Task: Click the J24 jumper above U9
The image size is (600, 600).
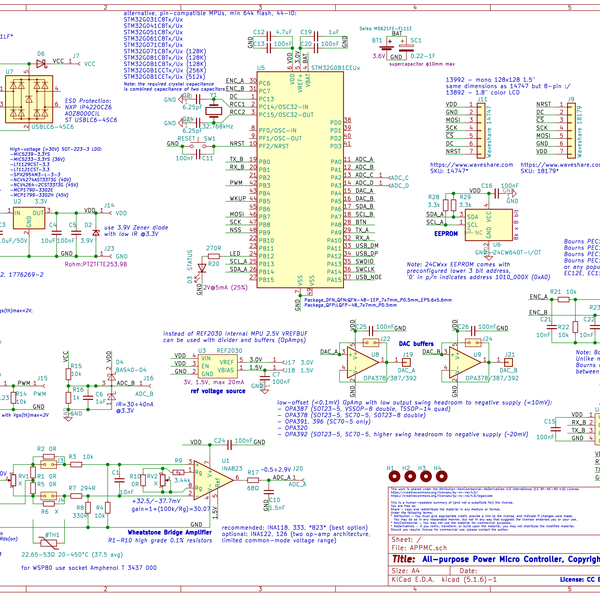Action: click(x=473, y=342)
